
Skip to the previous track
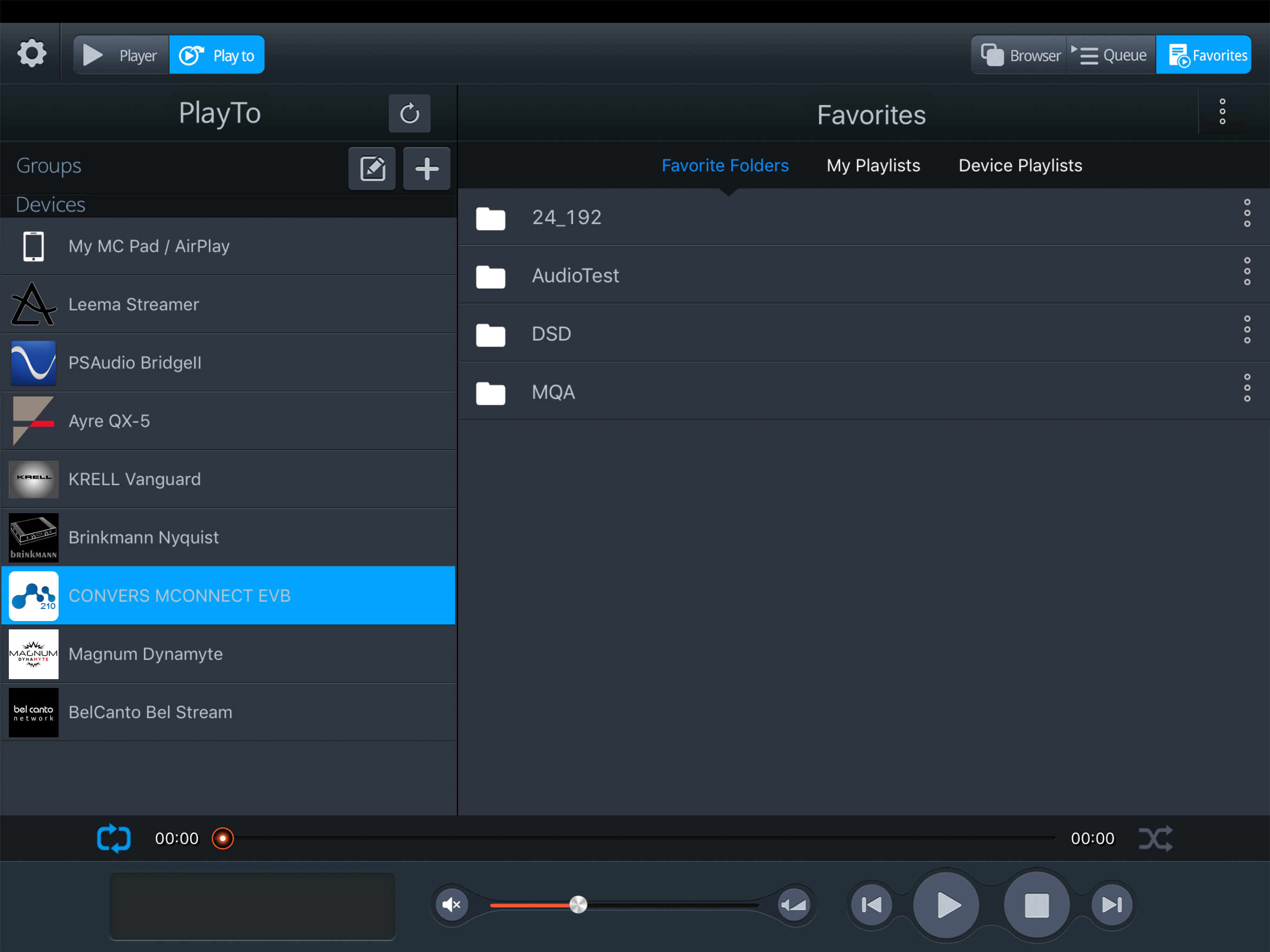click(x=871, y=905)
